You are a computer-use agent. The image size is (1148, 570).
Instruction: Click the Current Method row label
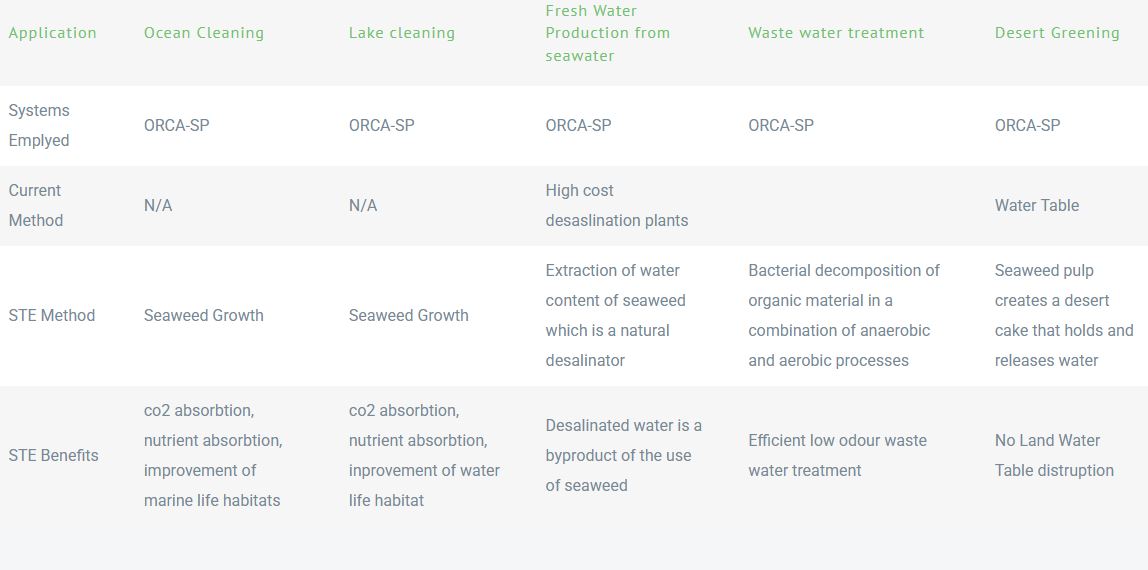click(36, 205)
